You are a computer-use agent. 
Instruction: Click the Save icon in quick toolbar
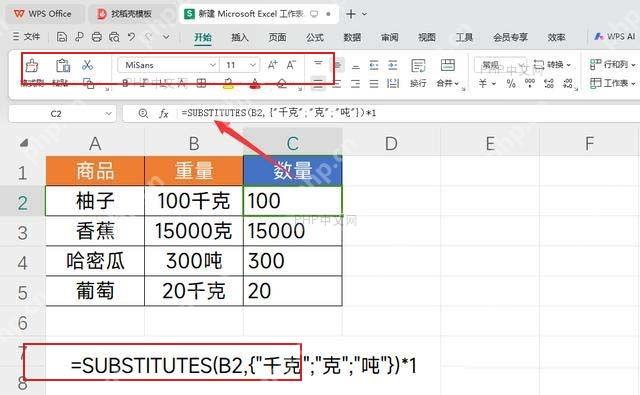pyautogui.click(x=61, y=37)
